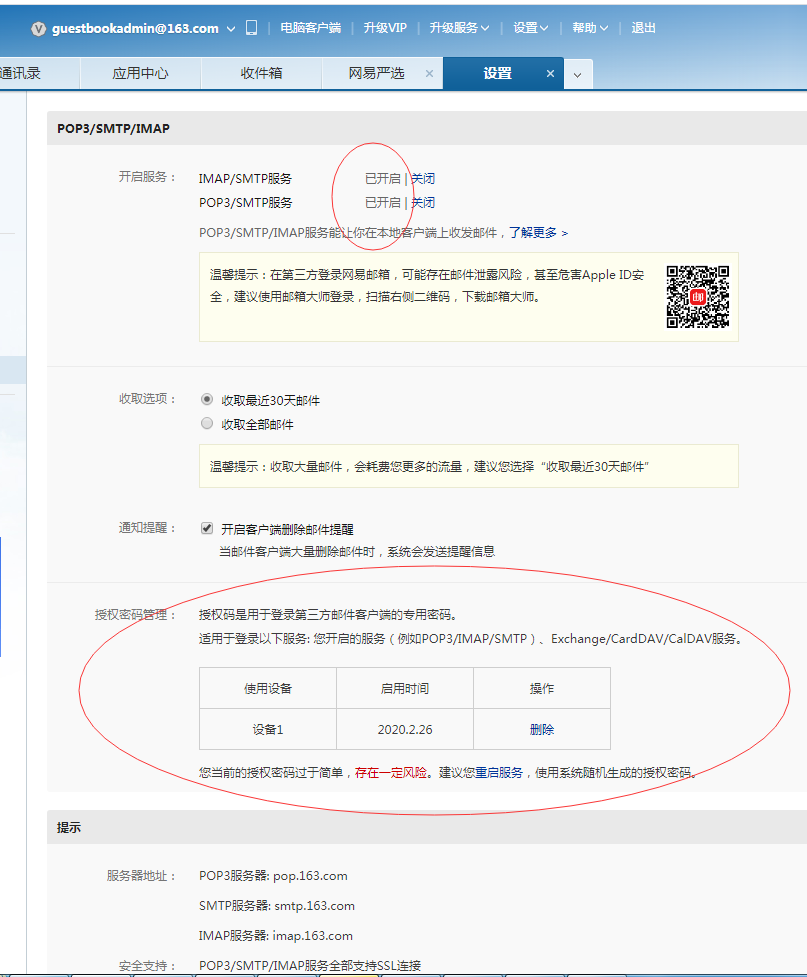This screenshot has width=807, height=977.
Task: Click the VIP badge icon beside the account email
Action: point(39,29)
